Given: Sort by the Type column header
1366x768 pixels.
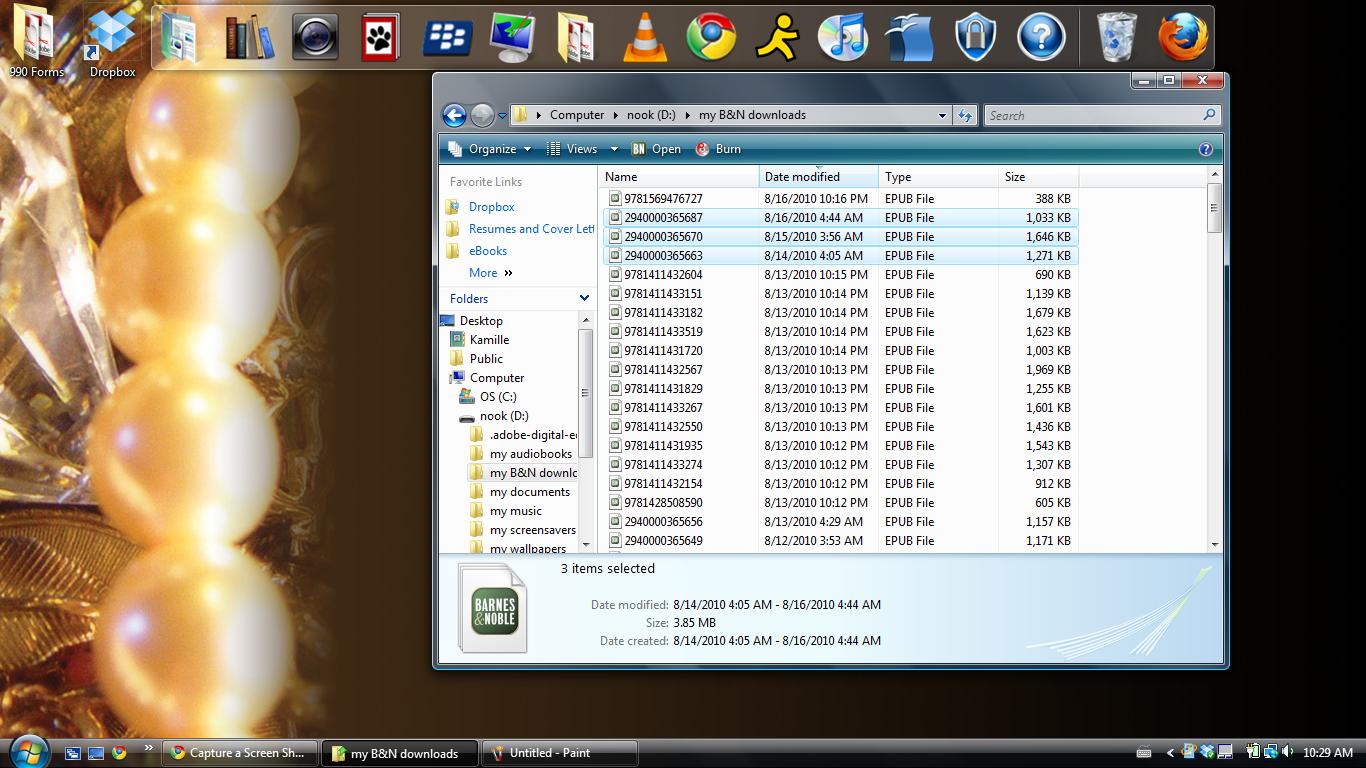Looking at the screenshot, I should point(938,177).
